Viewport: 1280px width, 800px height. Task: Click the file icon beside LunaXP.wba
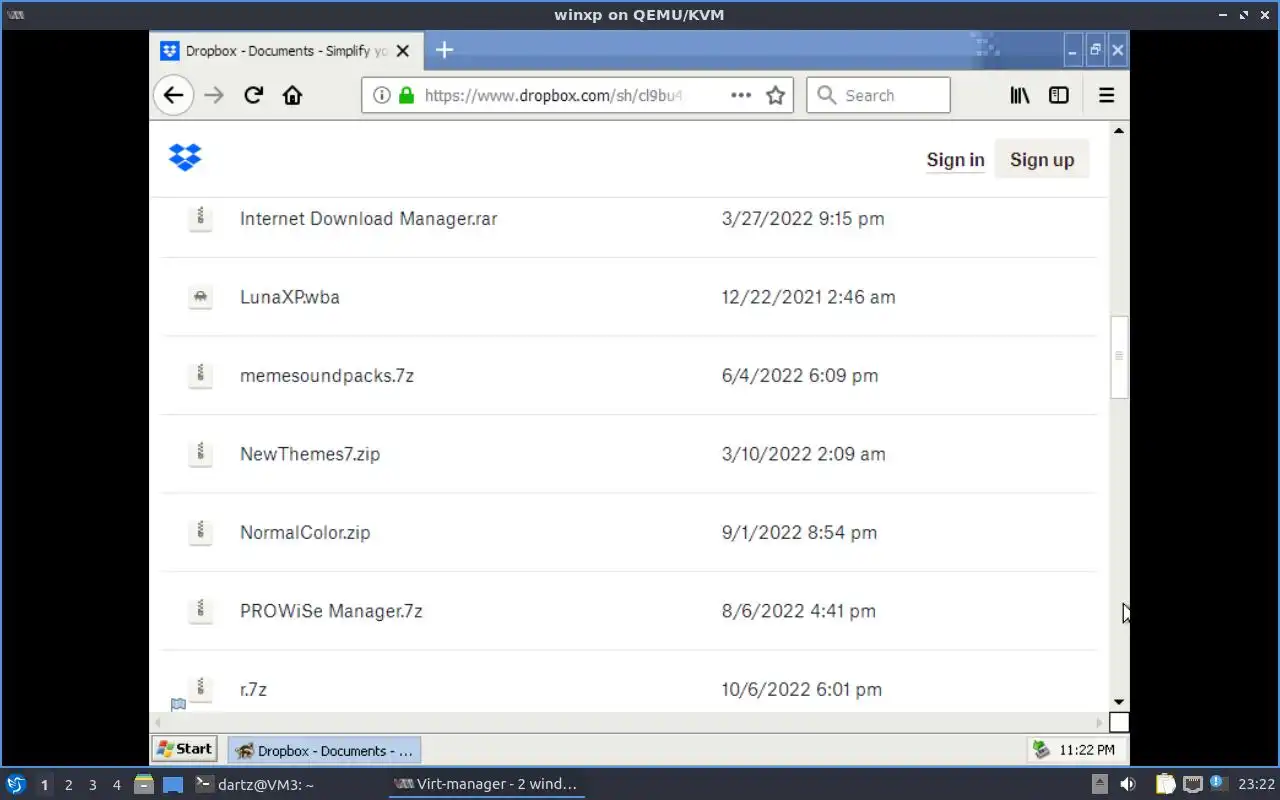pyautogui.click(x=201, y=297)
